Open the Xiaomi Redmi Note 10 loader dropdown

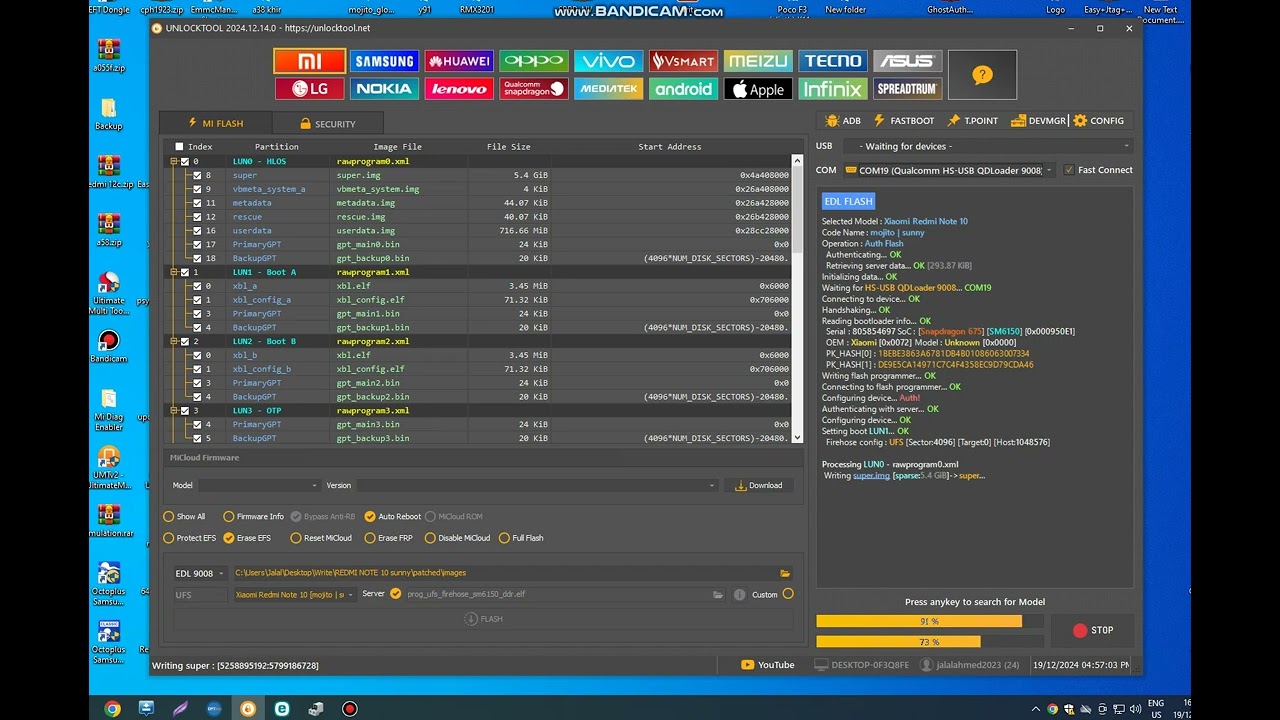coord(294,595)
